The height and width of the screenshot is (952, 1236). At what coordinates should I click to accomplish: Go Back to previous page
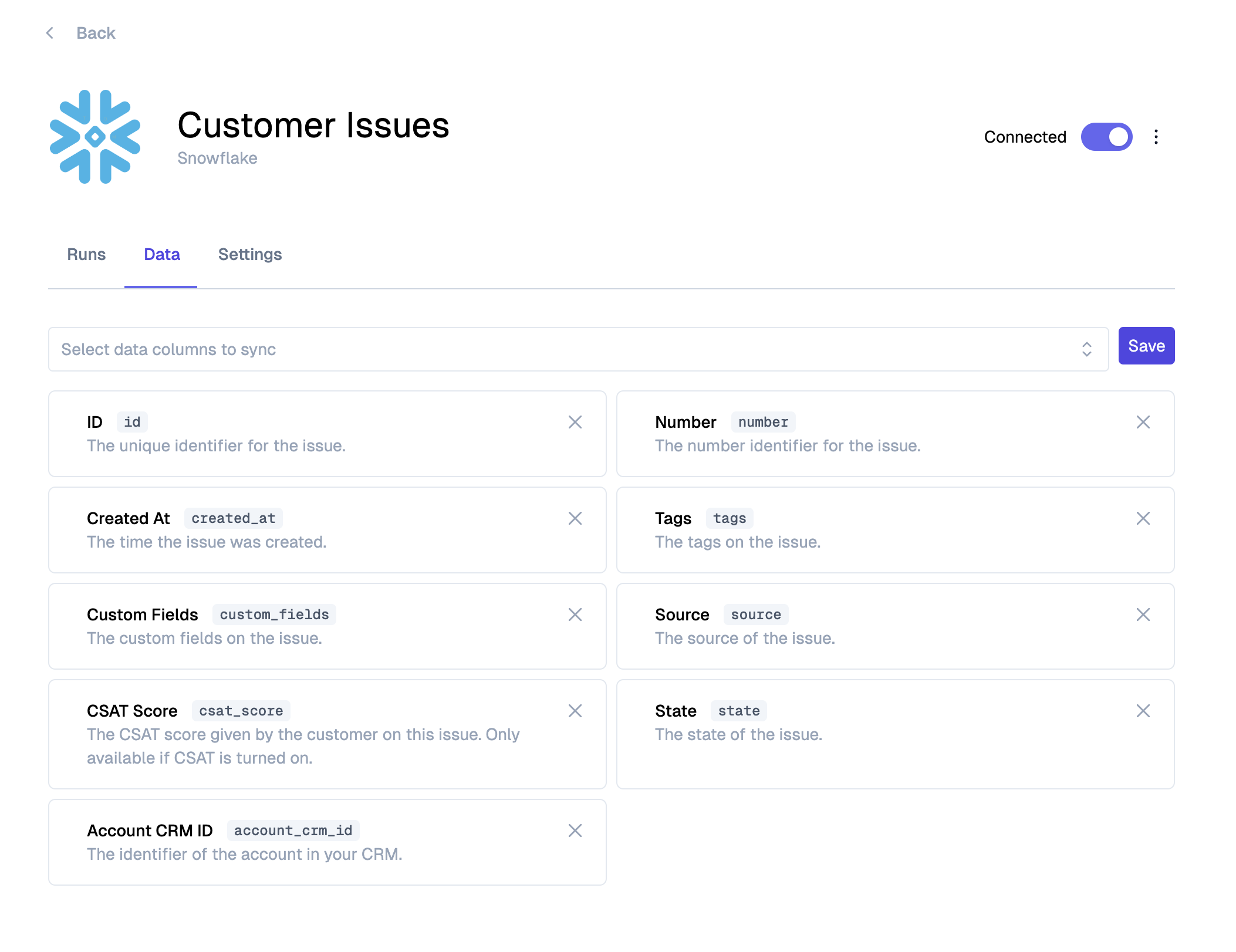(96, 33)
